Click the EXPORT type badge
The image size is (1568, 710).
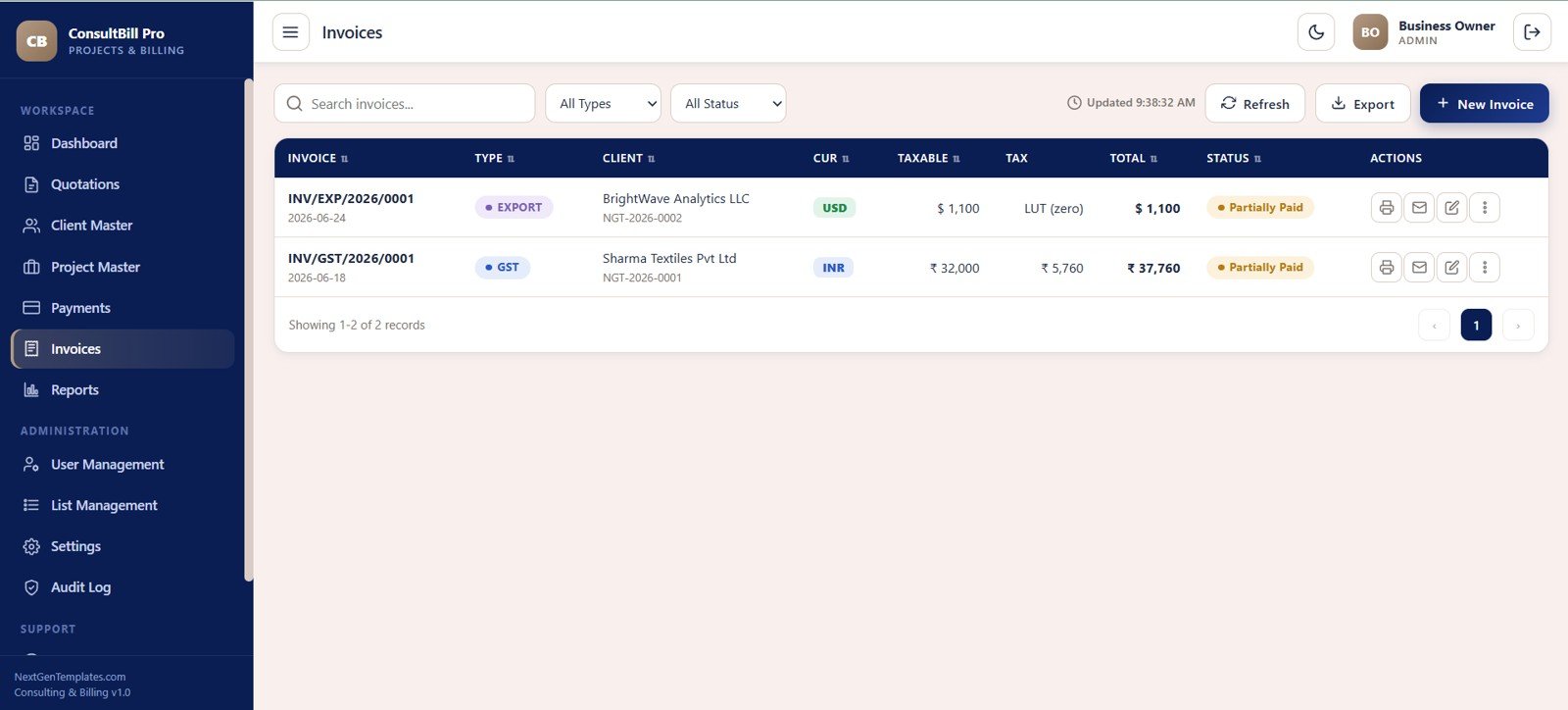[514, 208]
